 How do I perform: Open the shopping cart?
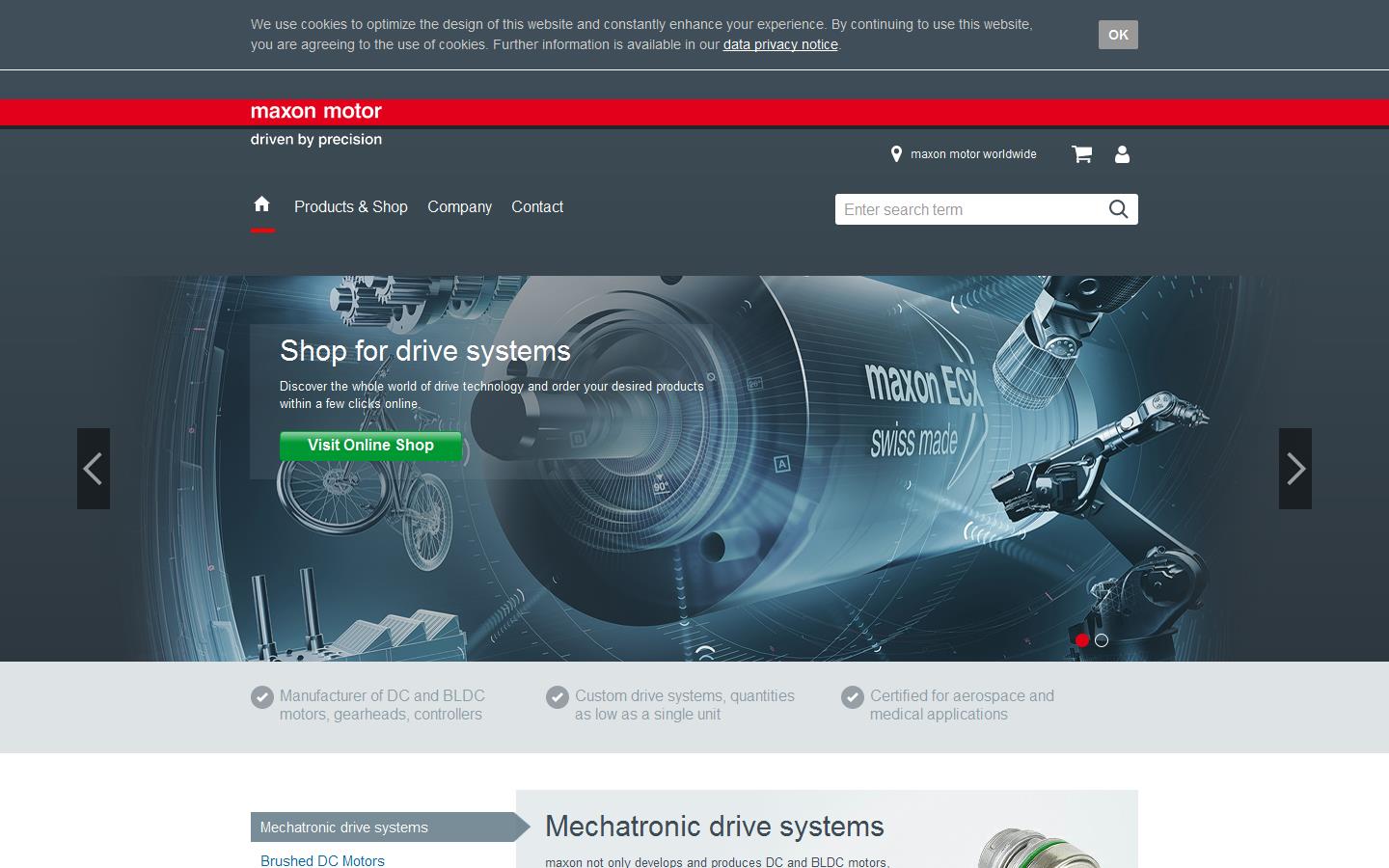point(1081,154)
